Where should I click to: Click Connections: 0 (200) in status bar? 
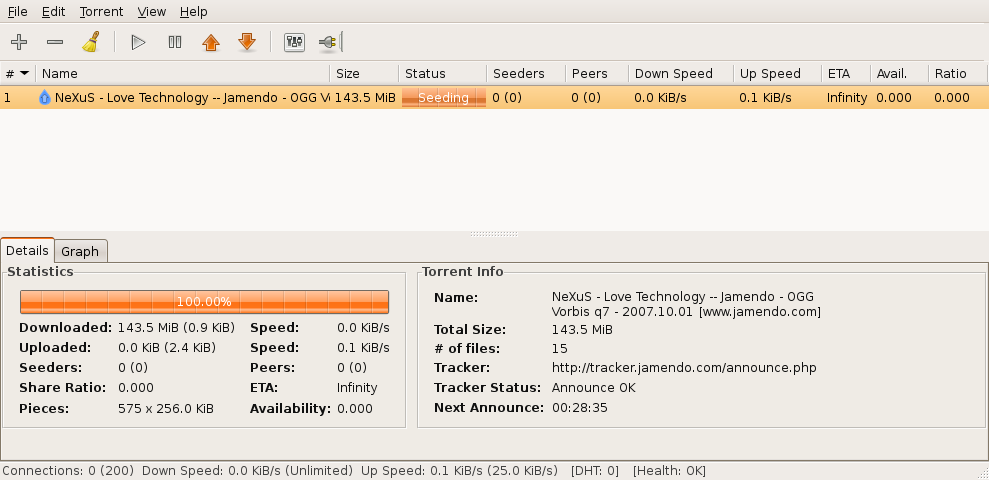(68, 471)
